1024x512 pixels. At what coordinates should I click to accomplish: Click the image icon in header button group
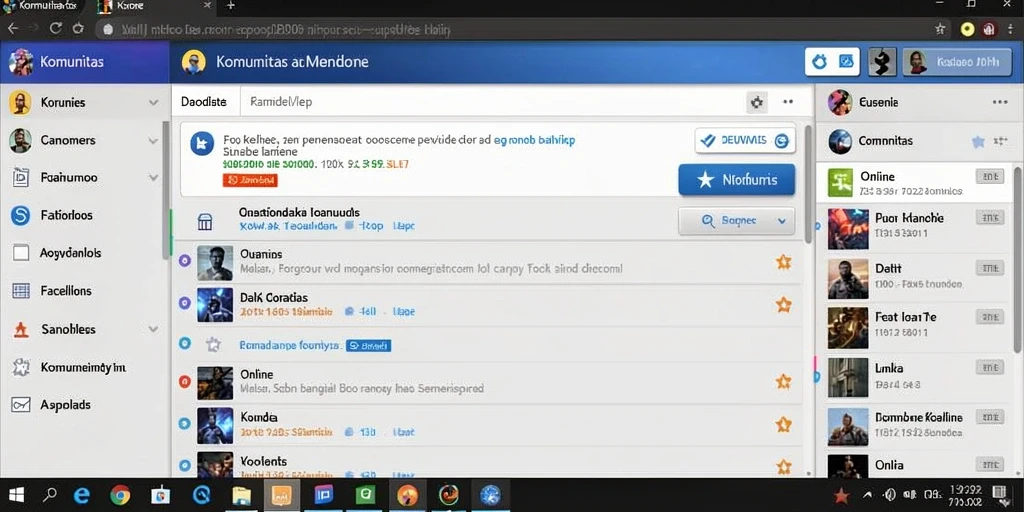tap(846, 62)
